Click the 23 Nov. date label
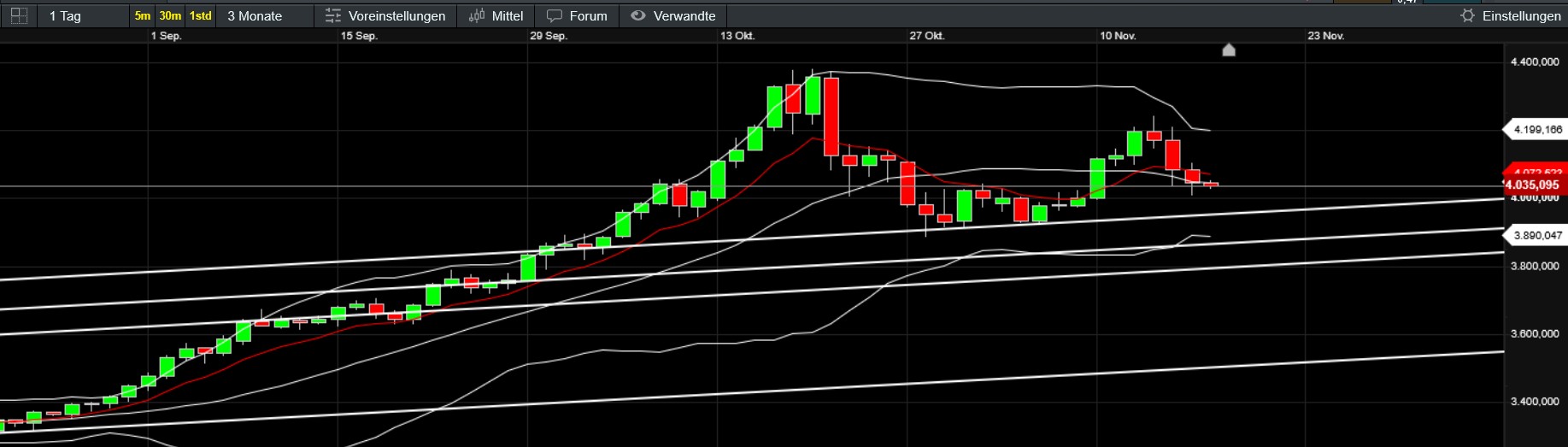 1326,36
